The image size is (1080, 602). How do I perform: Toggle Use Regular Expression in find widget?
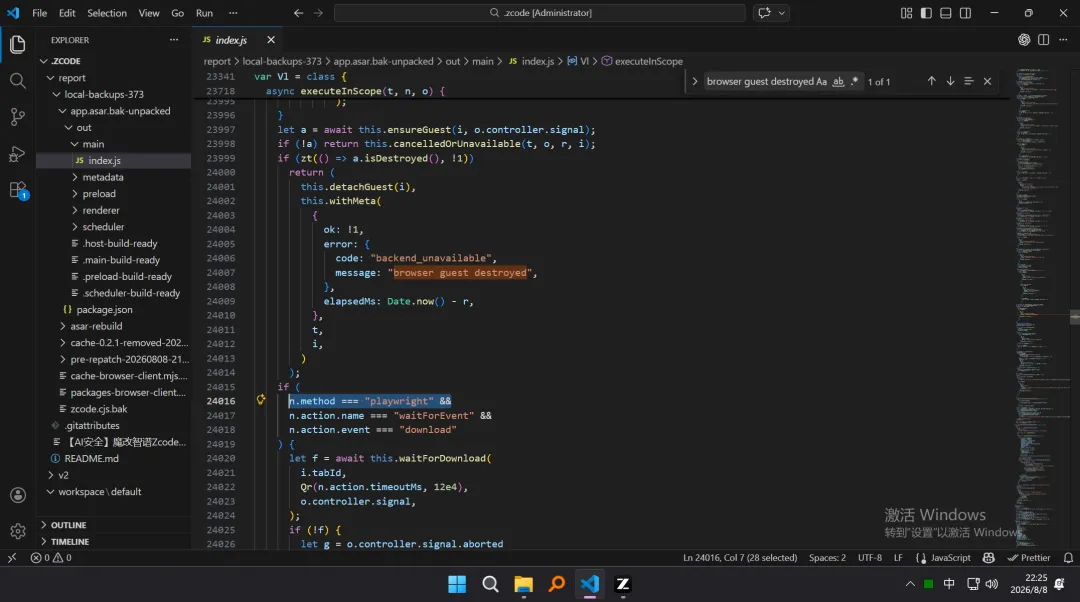tap(855, 81)
